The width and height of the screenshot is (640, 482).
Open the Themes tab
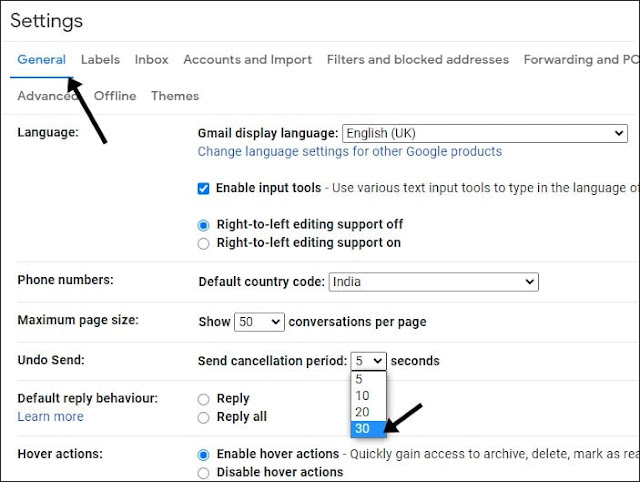pos(175,96)
